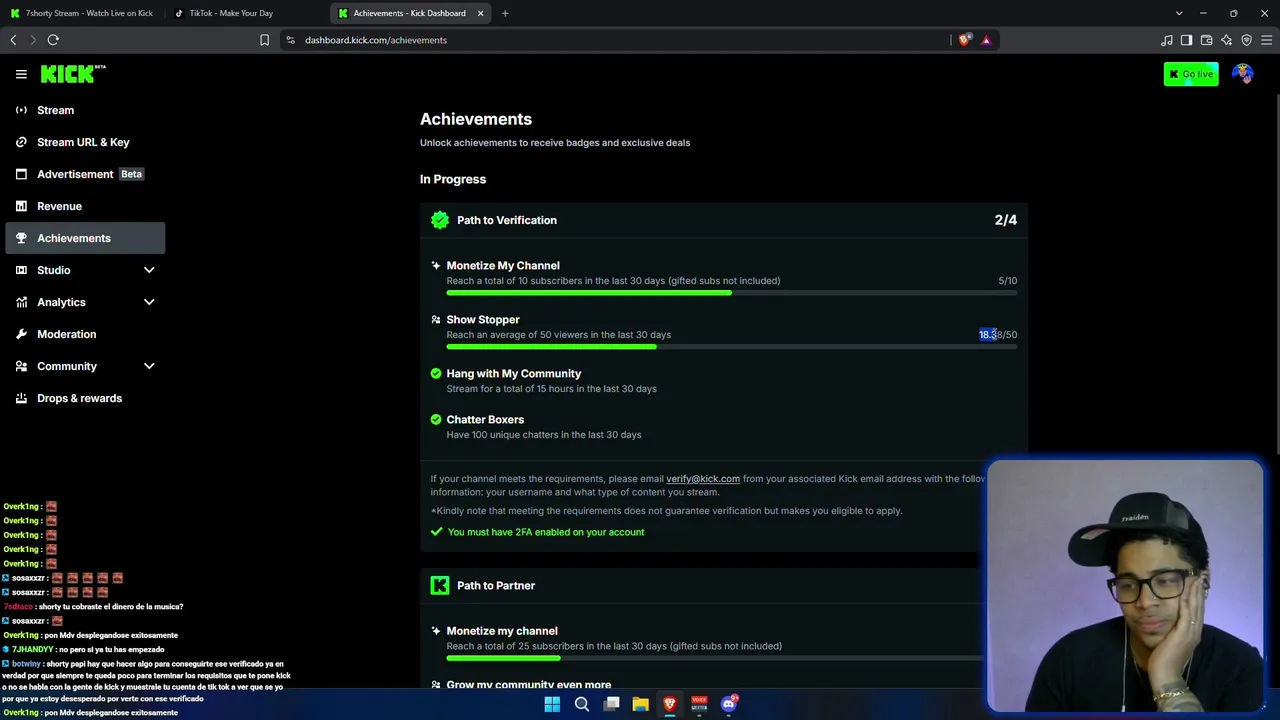1280x720 pixels.
Task: Open Task View on the taskbar
Action: coord(611,704)
